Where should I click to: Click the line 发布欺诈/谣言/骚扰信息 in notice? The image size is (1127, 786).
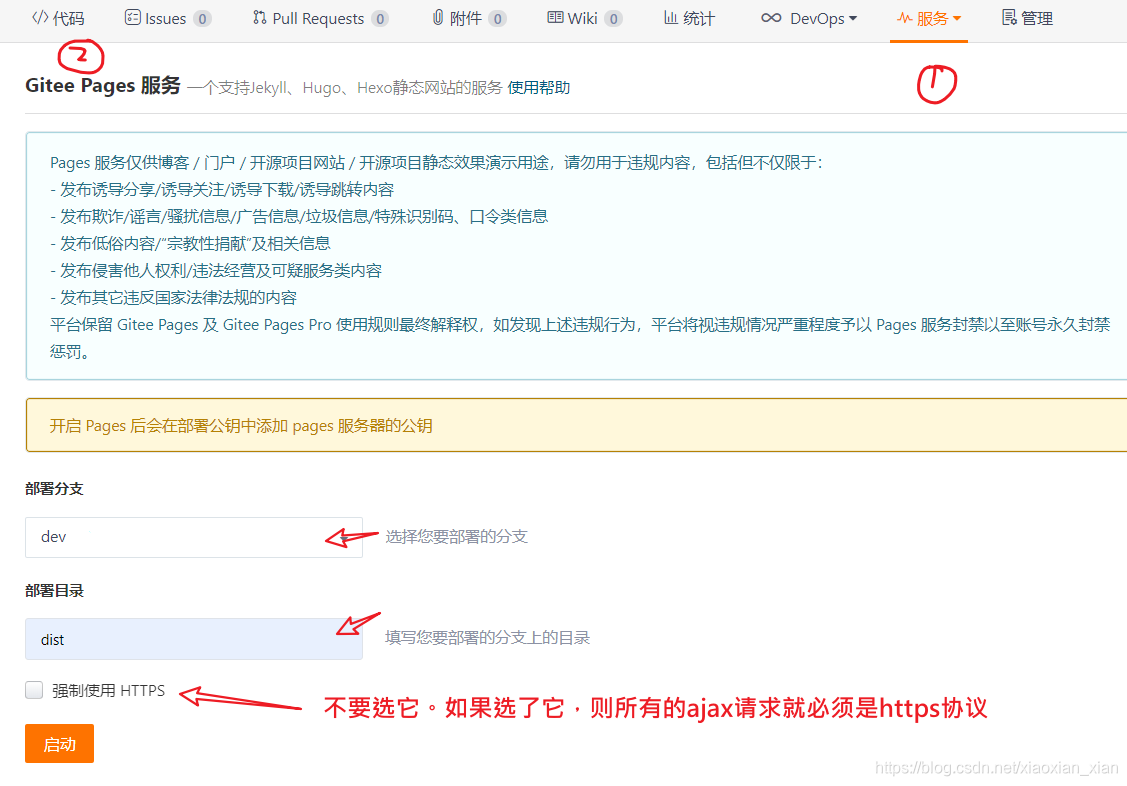tap(299, 216)
